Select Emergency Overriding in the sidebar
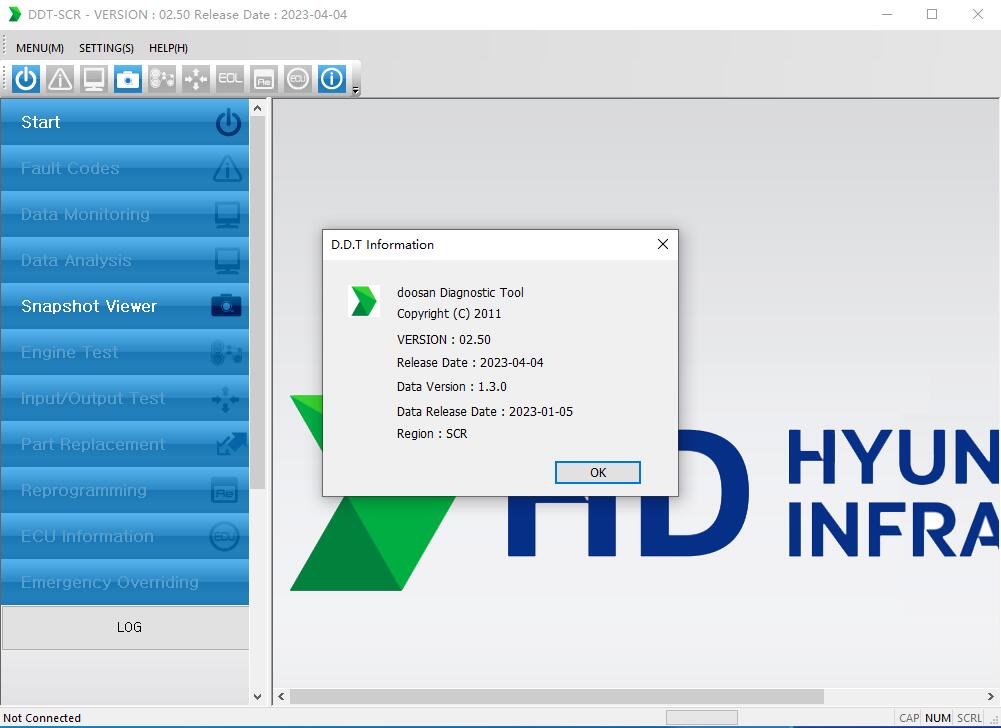This screenshot has width=1001, height=728. point(124,582)
